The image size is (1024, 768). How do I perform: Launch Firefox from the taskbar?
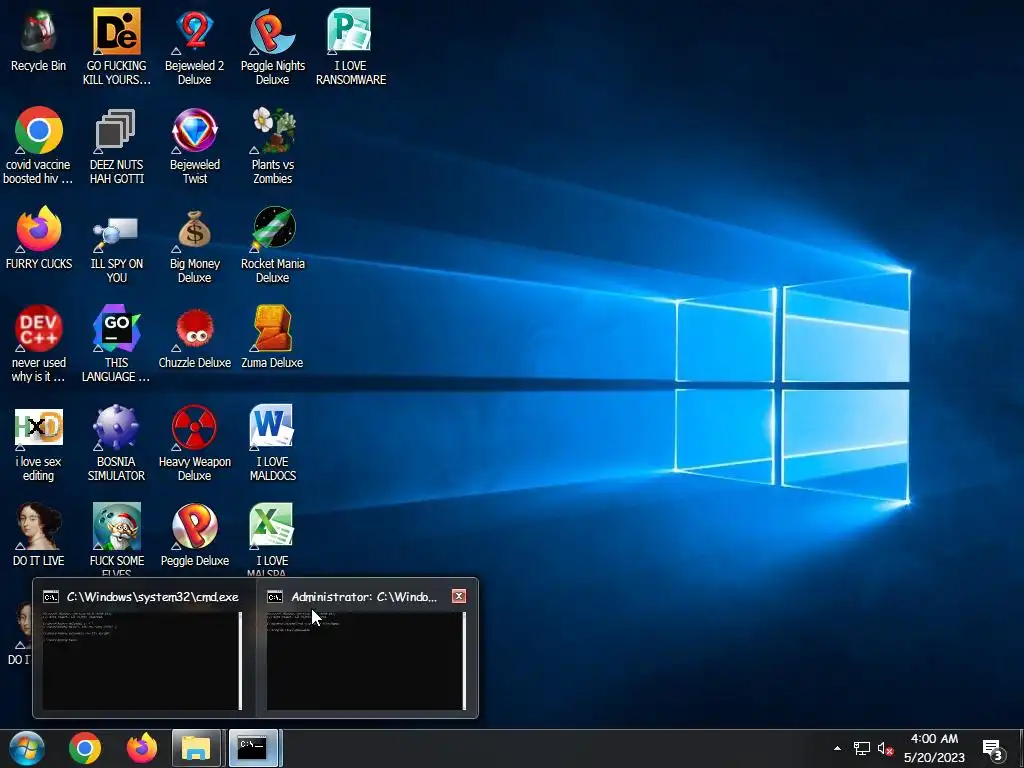tap(142, 748)
